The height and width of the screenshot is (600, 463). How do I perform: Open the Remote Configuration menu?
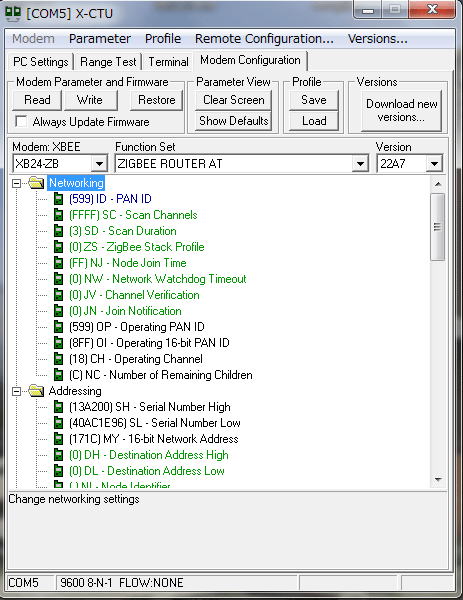264,39
